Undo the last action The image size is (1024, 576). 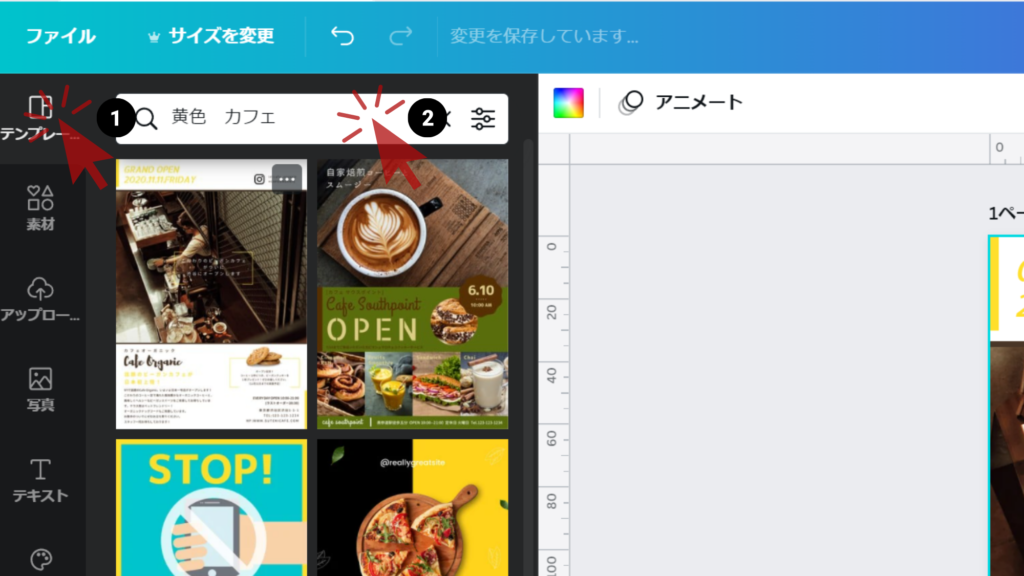click(342, 36)
